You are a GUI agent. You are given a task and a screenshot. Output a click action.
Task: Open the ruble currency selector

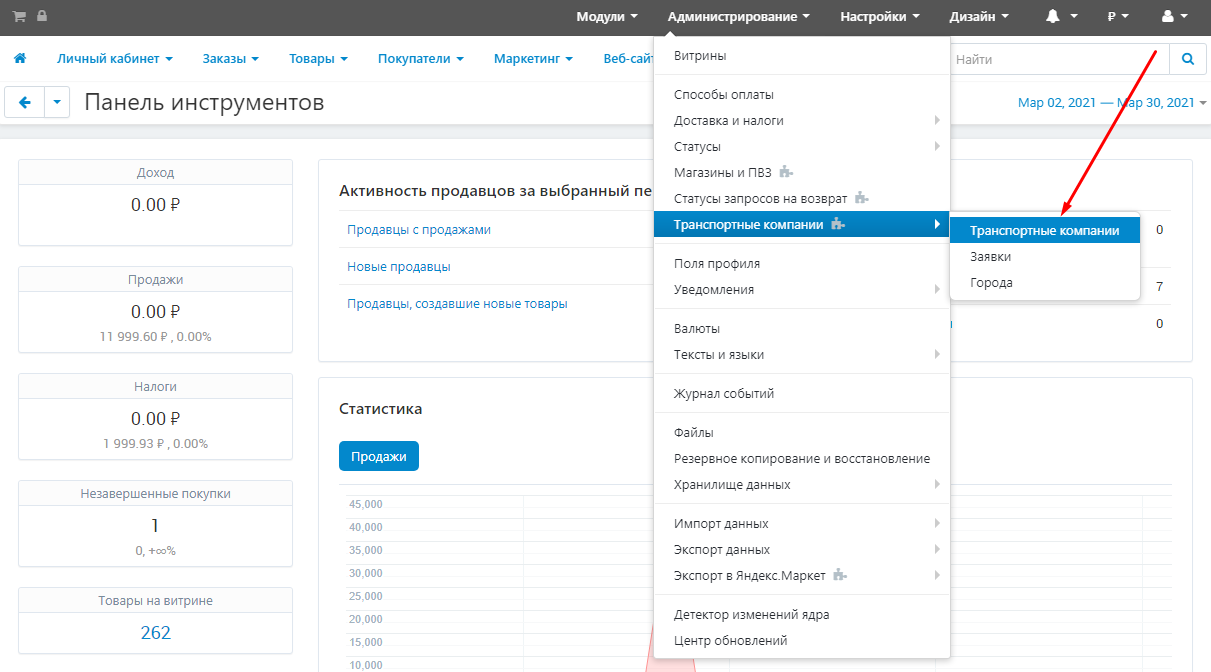(1118, 16)
